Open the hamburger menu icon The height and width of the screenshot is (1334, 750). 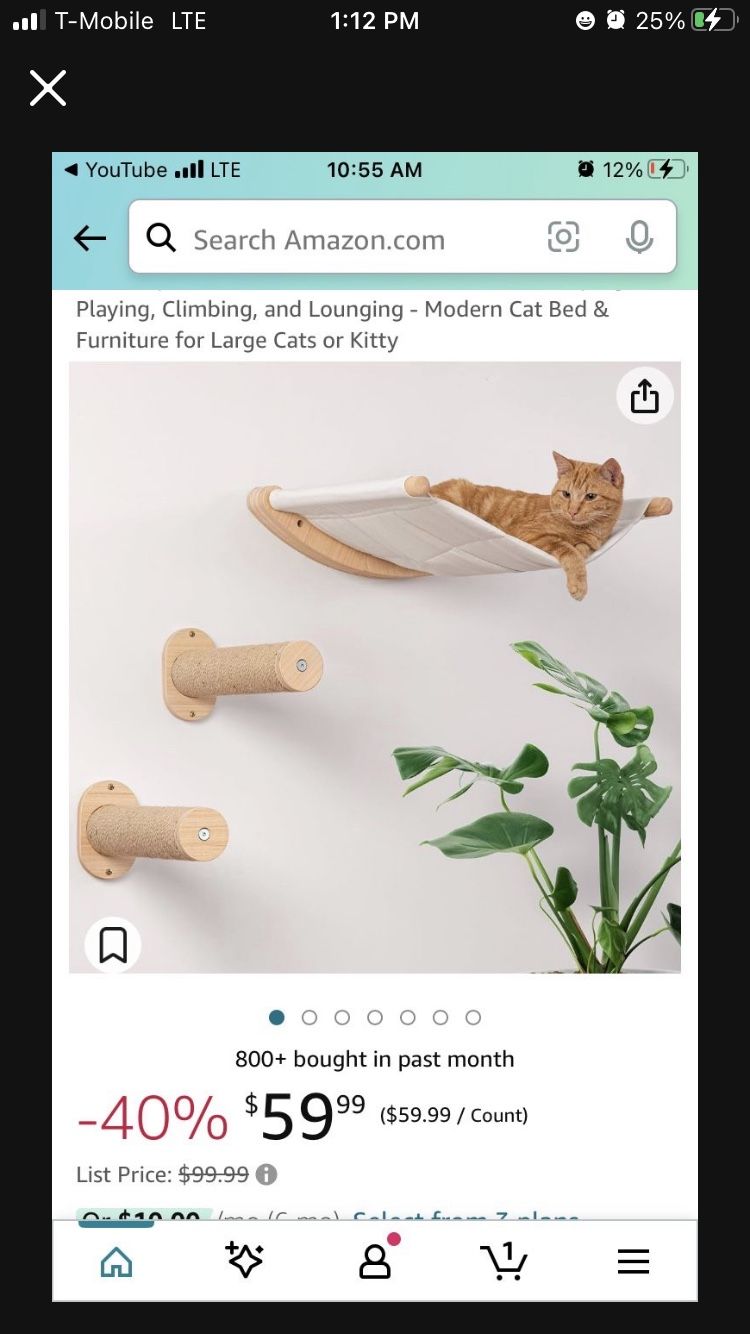coord(633,1261)
